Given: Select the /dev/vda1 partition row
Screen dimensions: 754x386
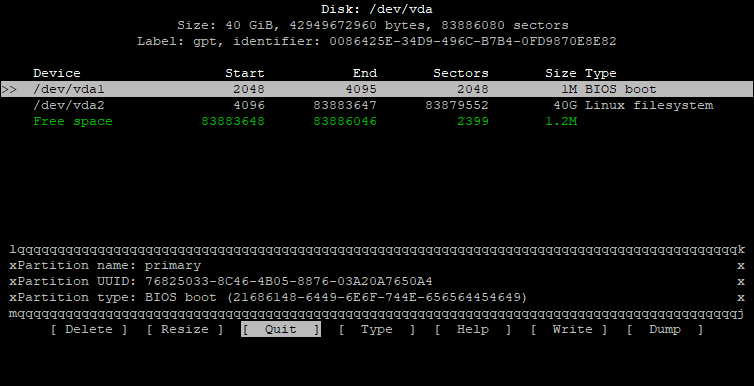Looking at the screenshot, I should [377, 89].
